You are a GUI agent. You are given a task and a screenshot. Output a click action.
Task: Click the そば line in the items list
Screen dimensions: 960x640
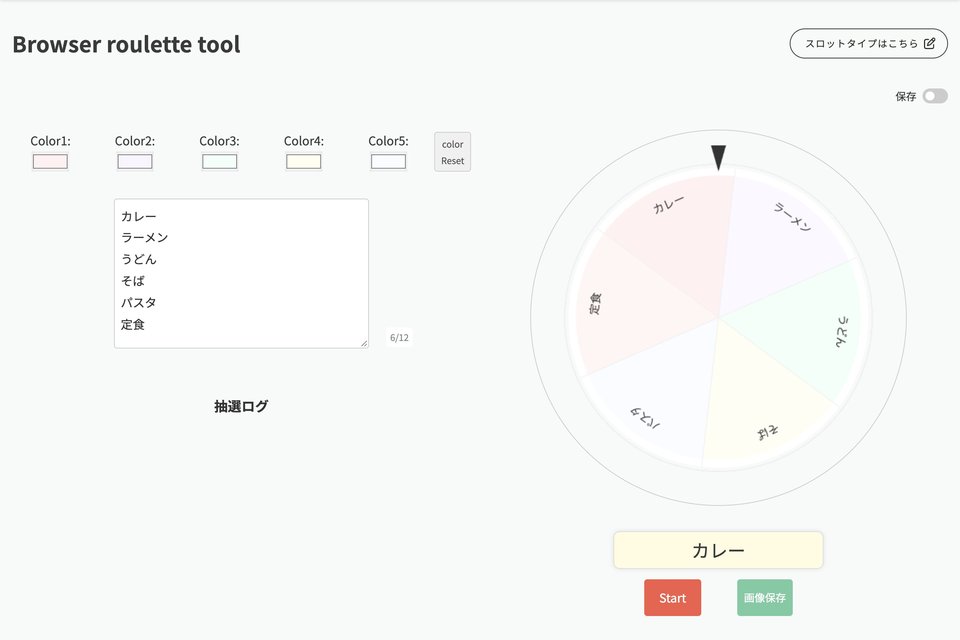[133, 281]
